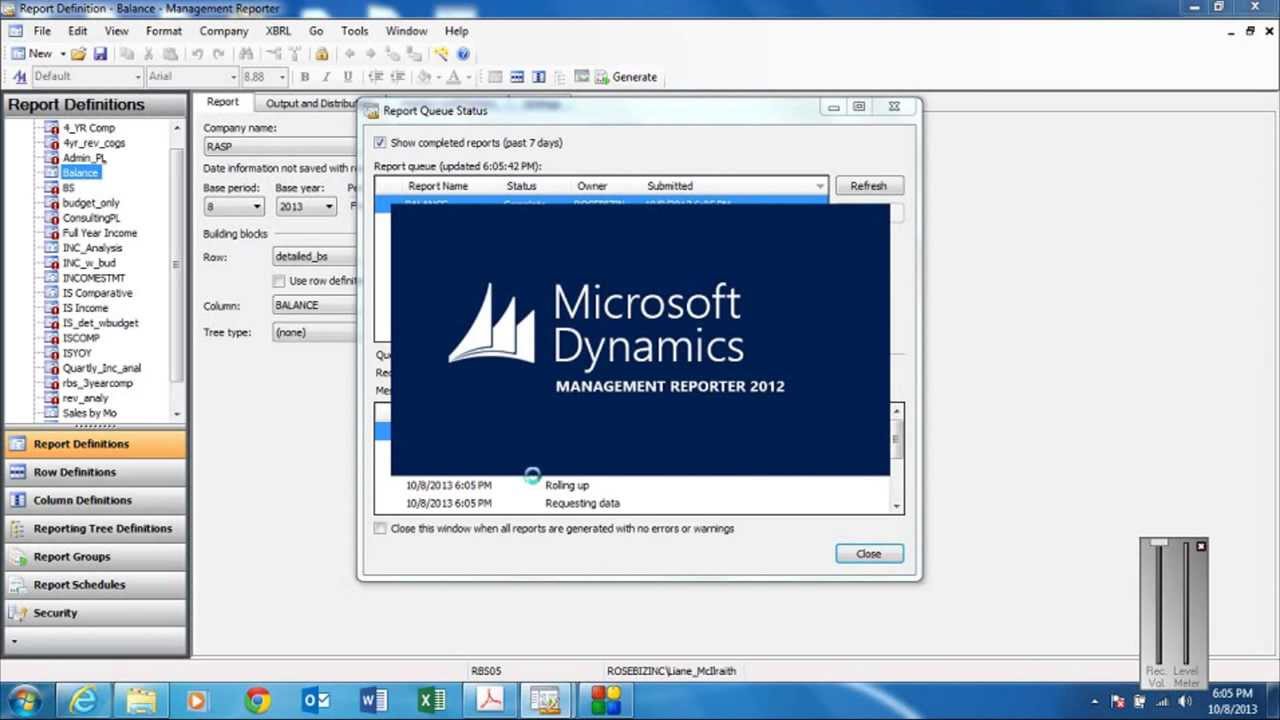Open the row definition icon in the formatting toolbar
Image resolution: width=1280 pixels, height=720 pixels.
click(x=517, y=77)
